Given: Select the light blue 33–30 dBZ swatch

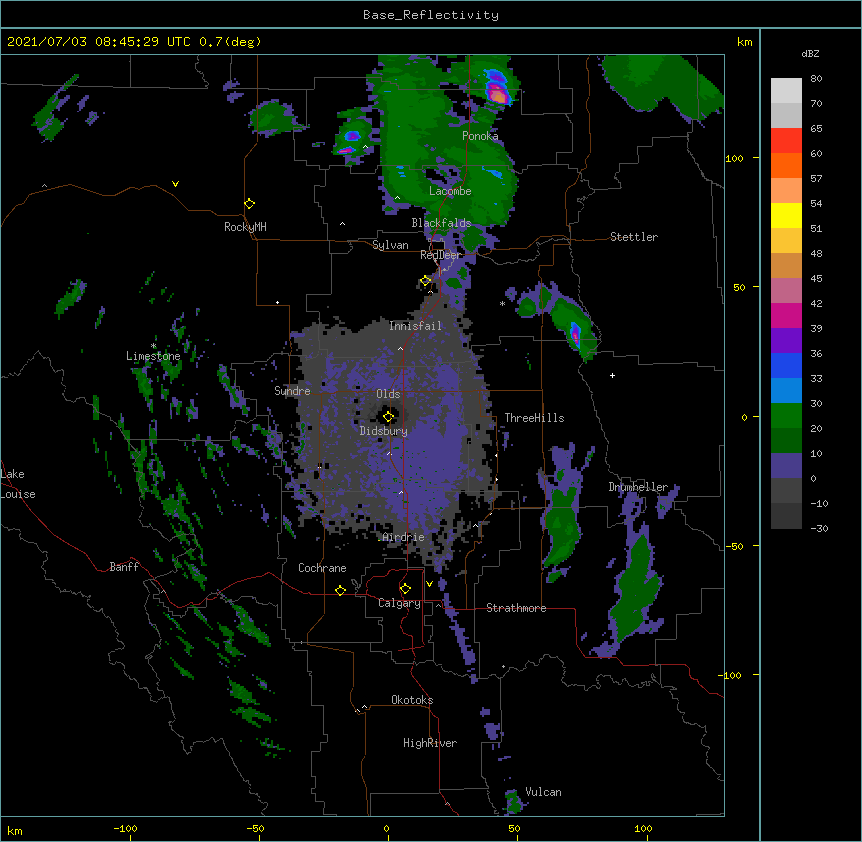Looking at the screenshot, I should [786, 391].
